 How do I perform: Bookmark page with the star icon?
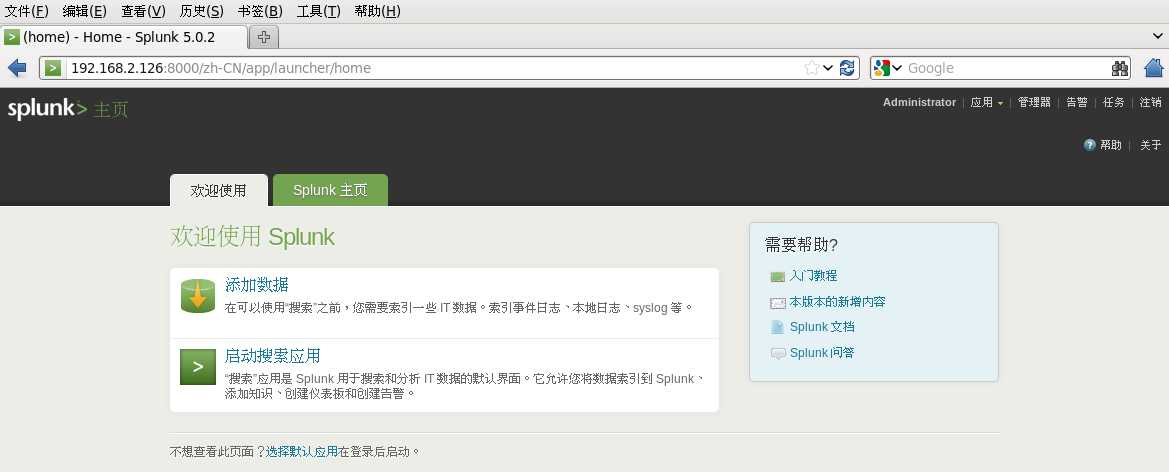[x=812, y=68]
